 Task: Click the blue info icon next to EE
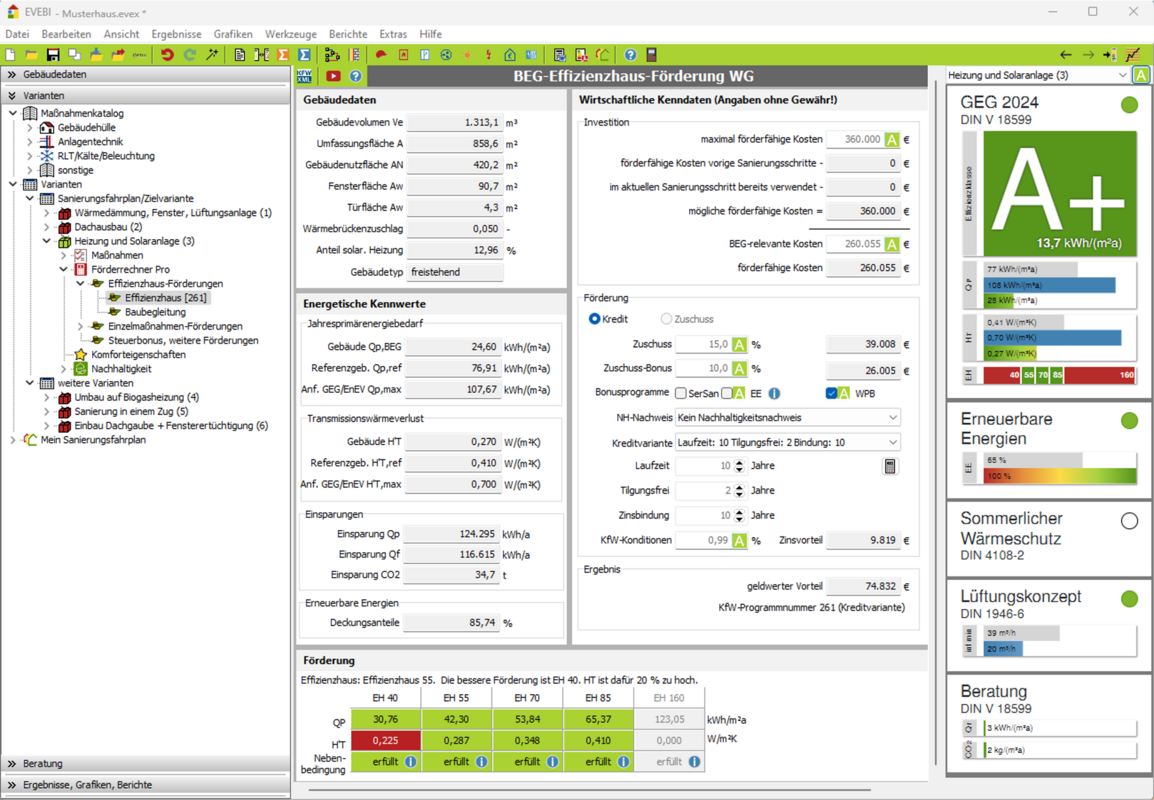click(774, 394)
